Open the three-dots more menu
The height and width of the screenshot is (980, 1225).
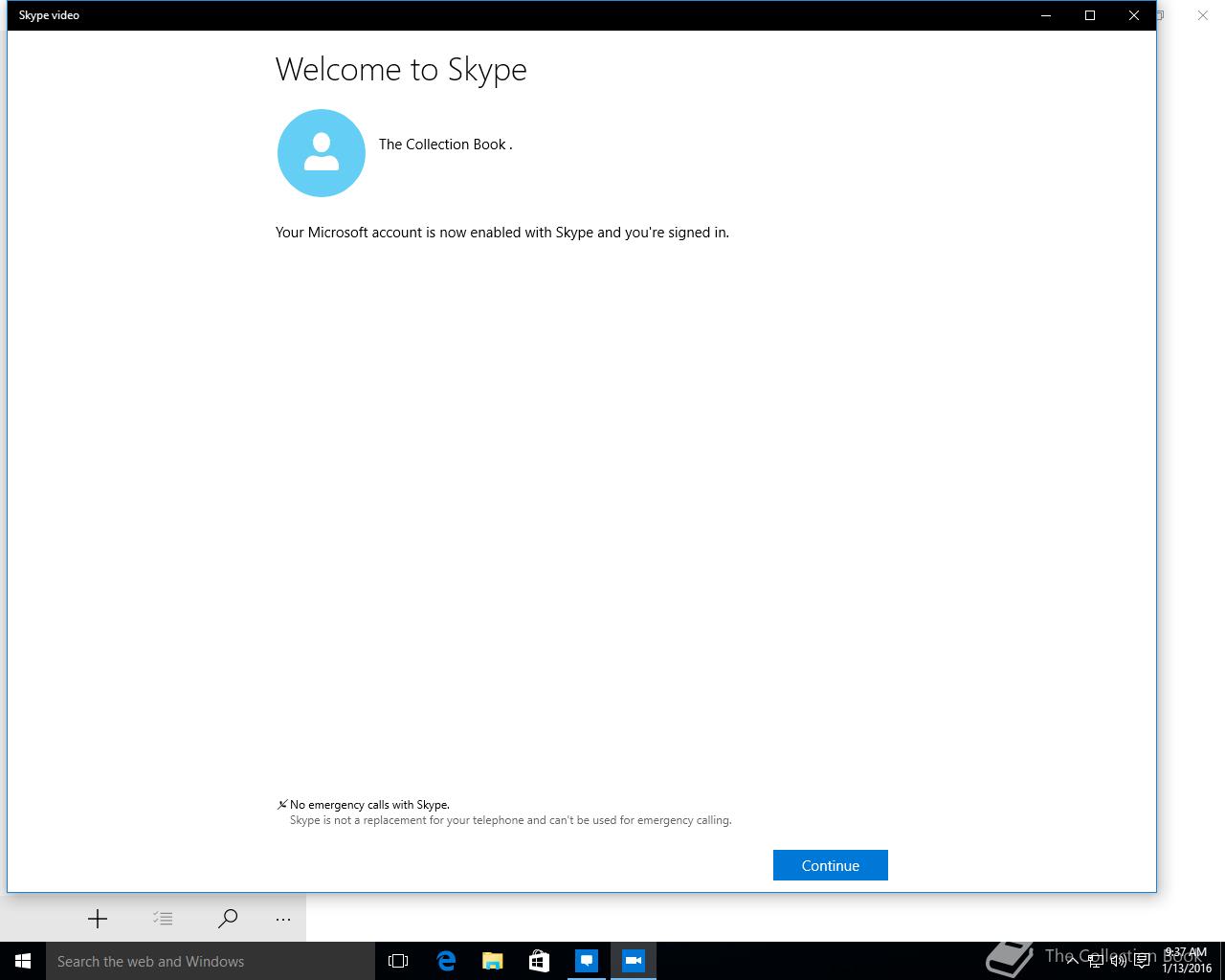point(283,919)
